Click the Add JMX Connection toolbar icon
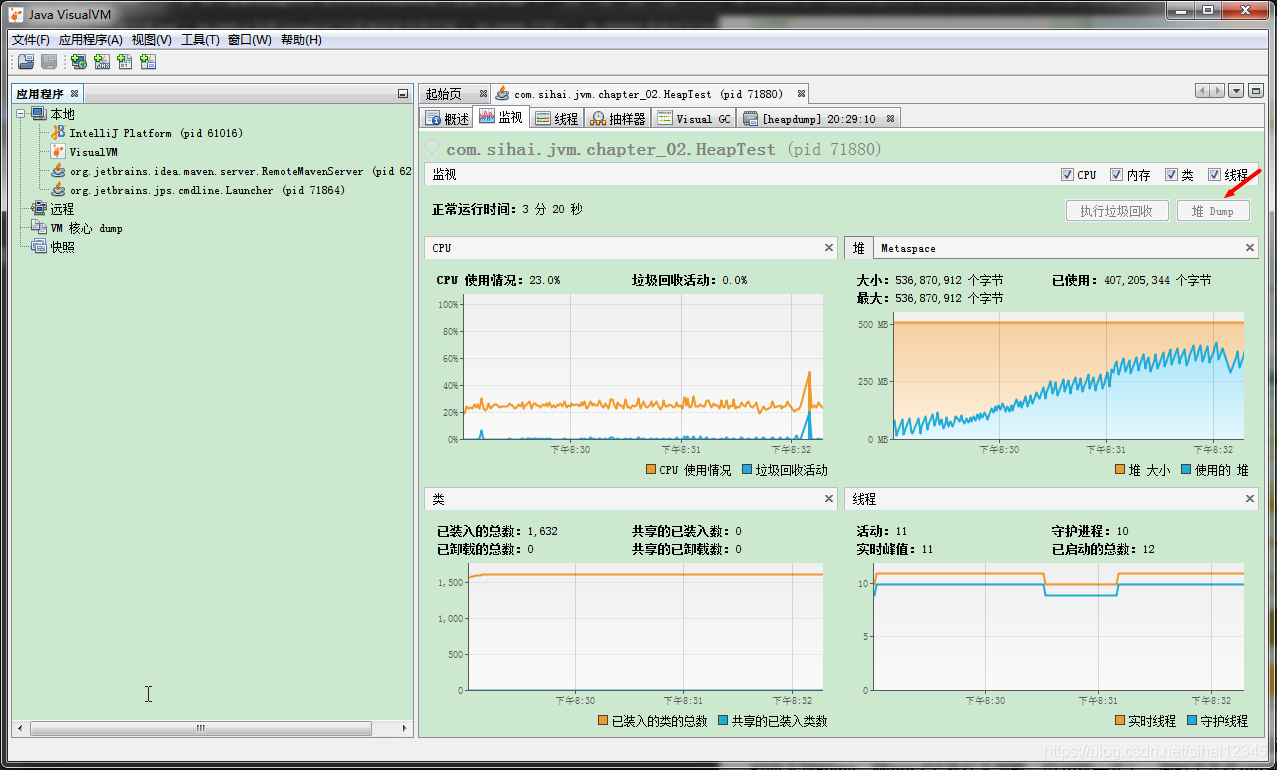This screenshot has width=1277, height=770. click(102, 62)
